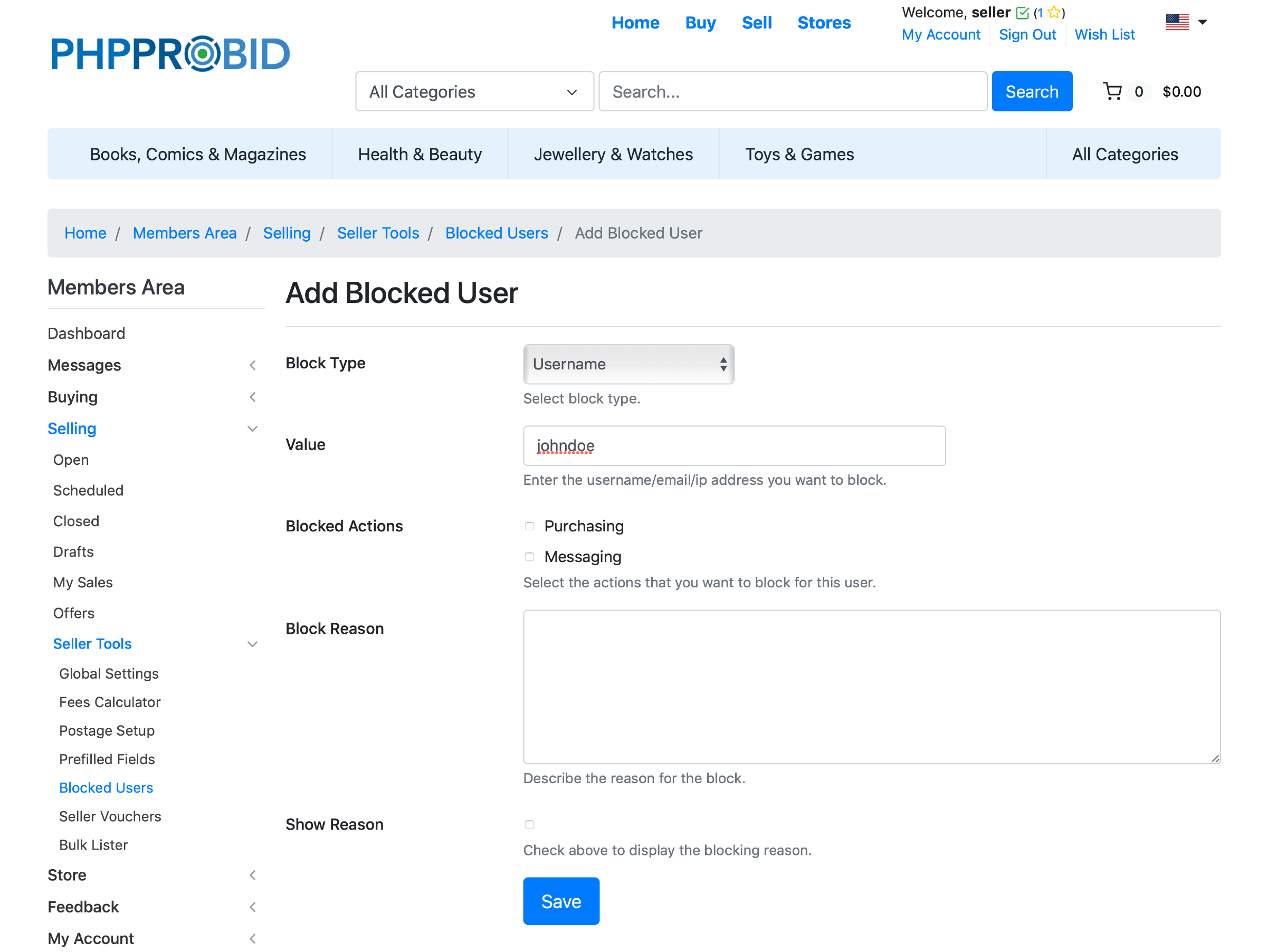This screenshot has width=1267, height=952.
Task: Open the language dropdown caret
Action: (x=1202, y=22)
